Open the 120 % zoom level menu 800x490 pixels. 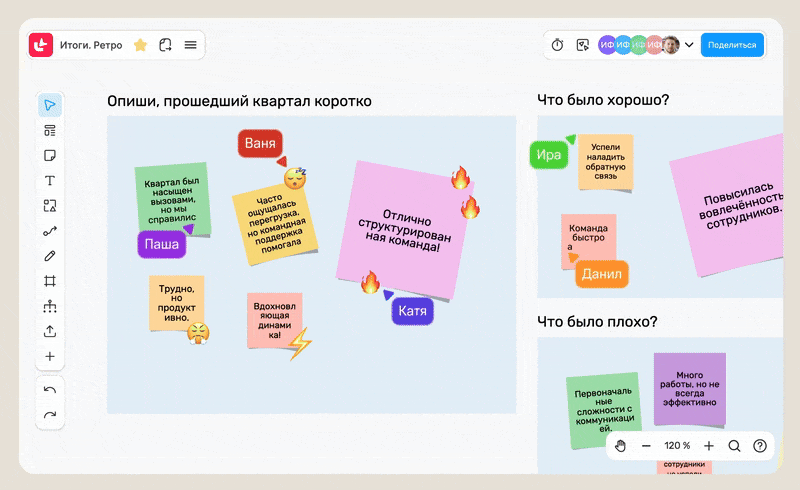coord(677,446)
